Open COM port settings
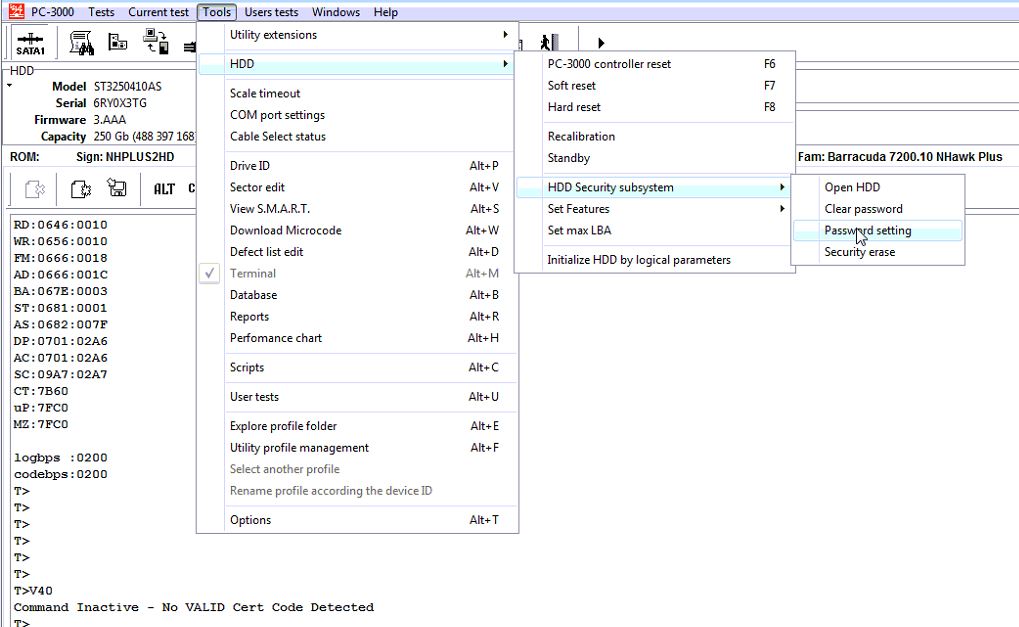 click(x=357, y=115)
